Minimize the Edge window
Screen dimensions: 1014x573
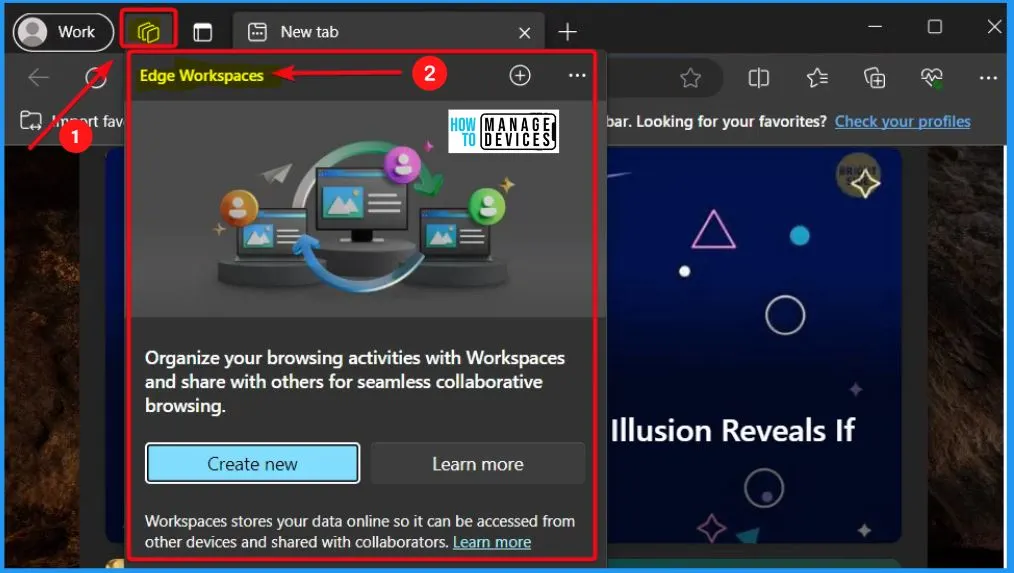tap(875, 27)
